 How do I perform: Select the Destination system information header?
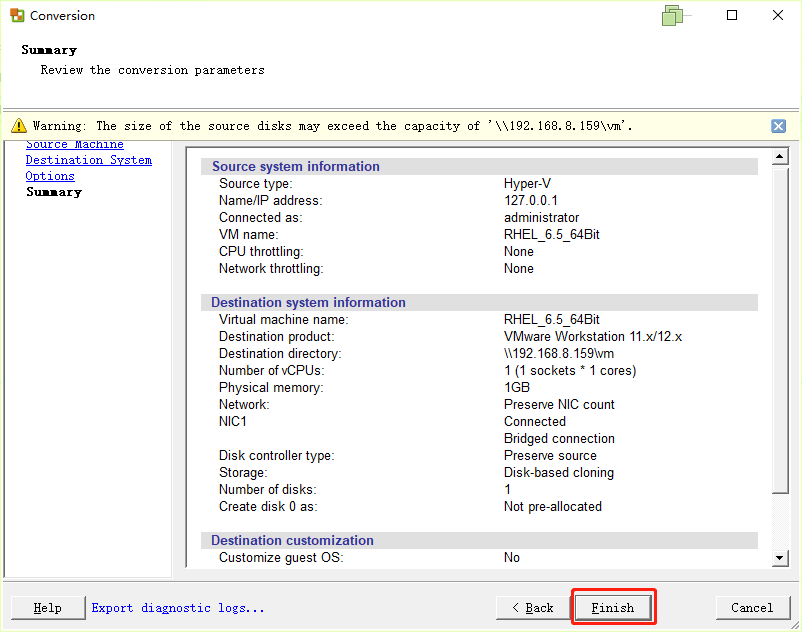pos(308,302)
